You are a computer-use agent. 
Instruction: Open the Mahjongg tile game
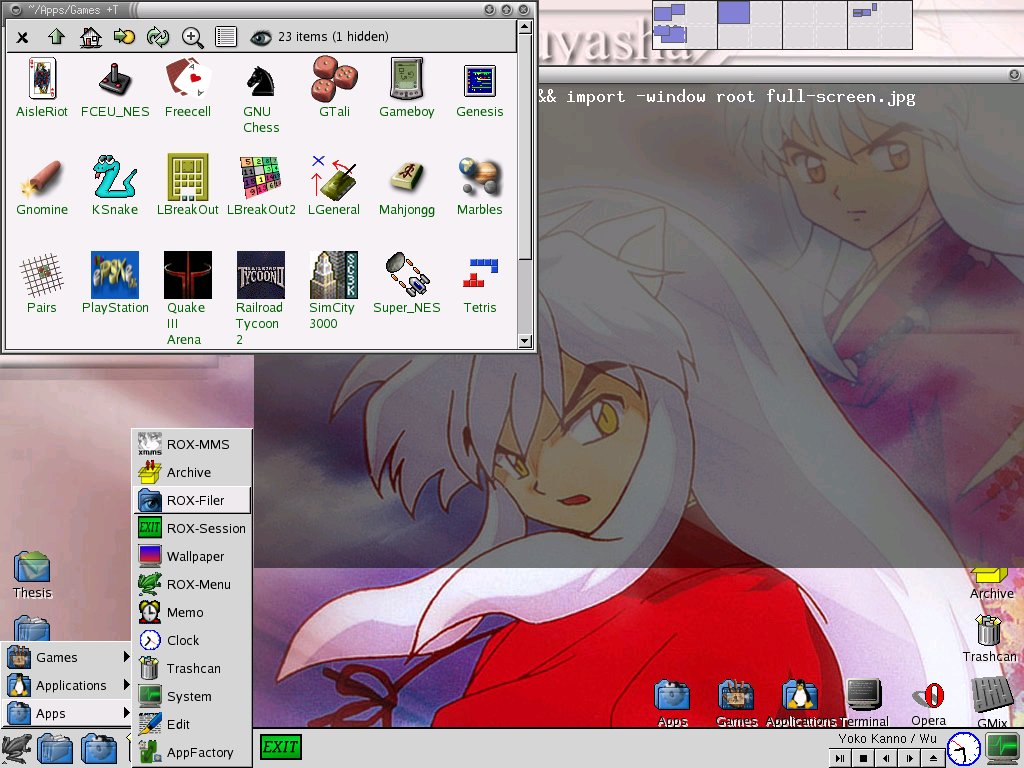coord(407,186)
